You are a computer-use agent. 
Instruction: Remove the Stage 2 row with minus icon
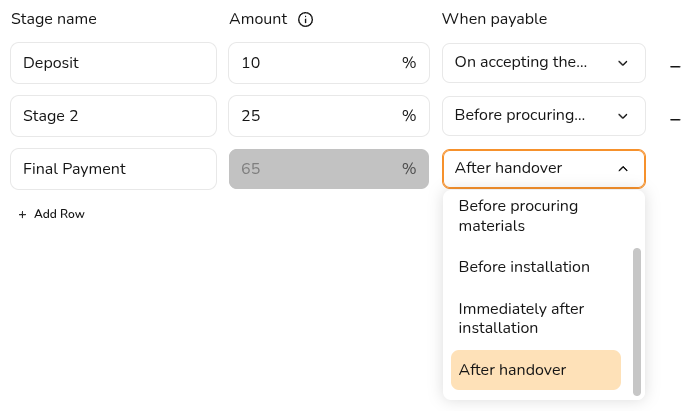[x=676, y=117]
